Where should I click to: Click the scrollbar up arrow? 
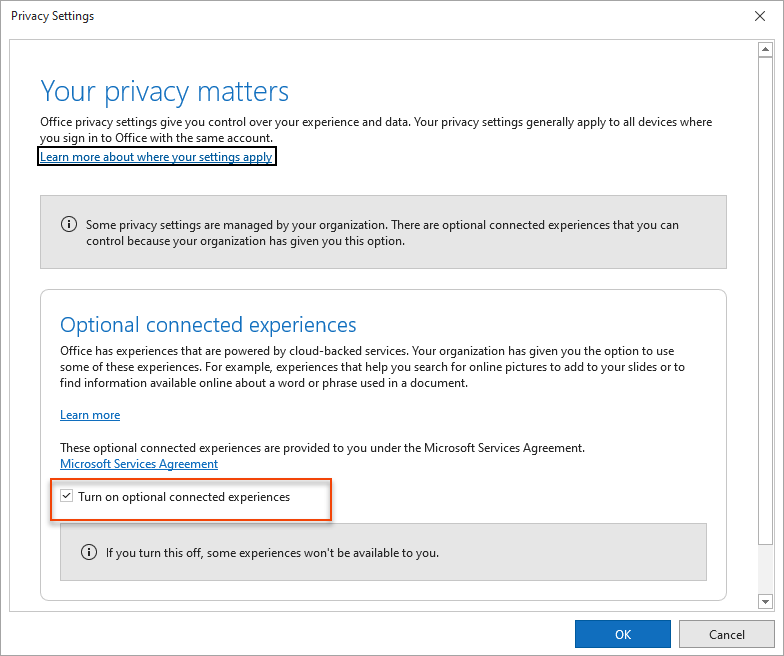point(766,50)
